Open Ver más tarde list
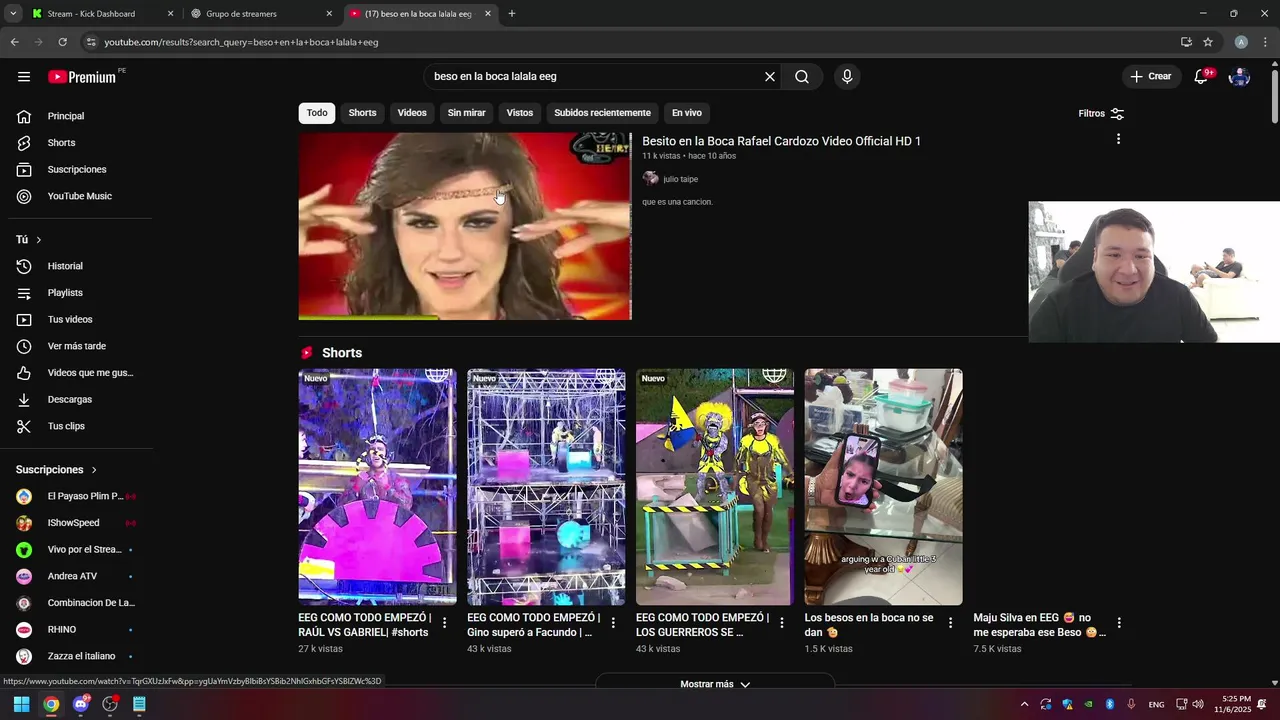 point(76,346)
